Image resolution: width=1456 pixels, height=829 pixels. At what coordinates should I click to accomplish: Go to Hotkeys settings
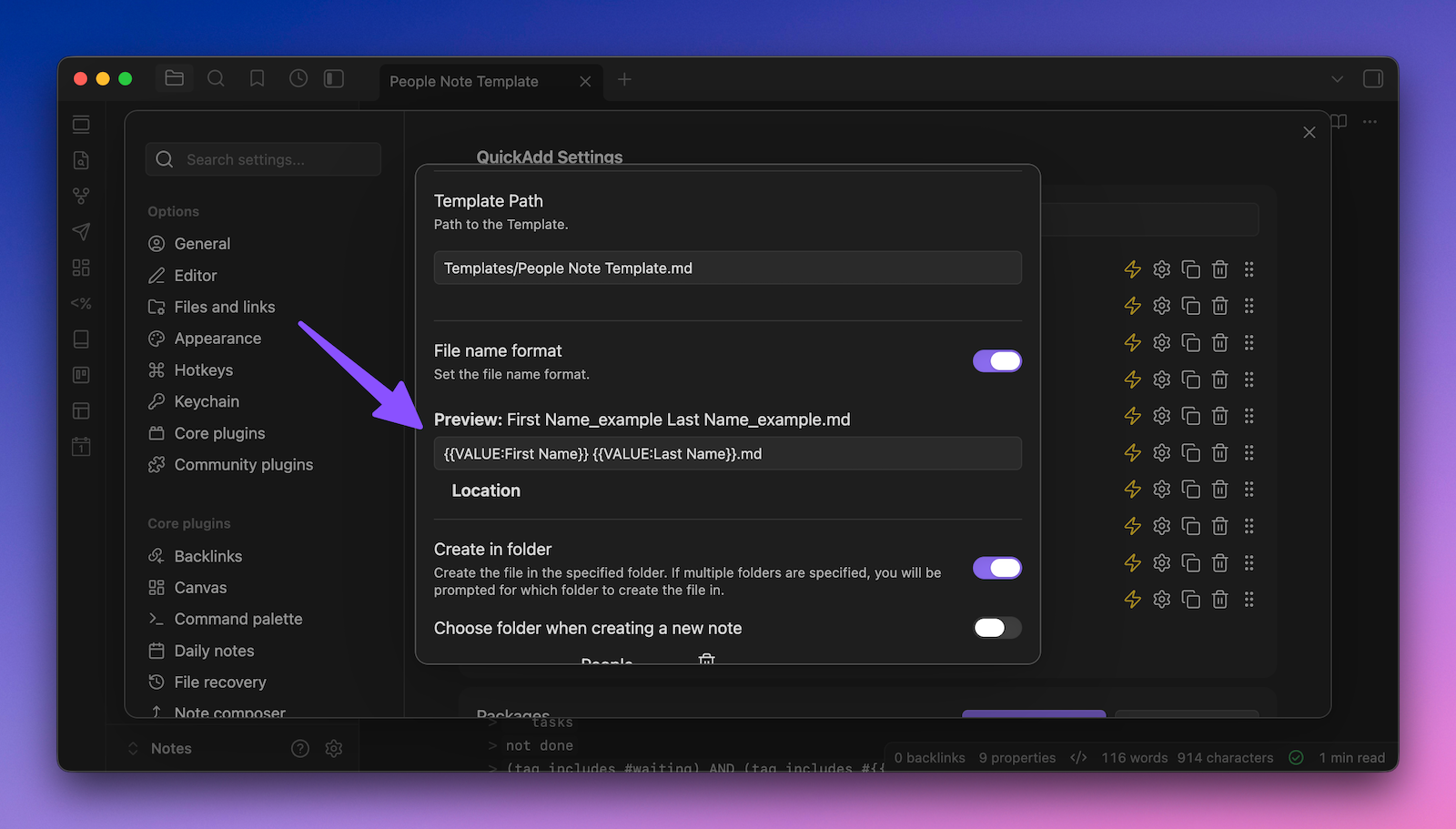[x=203, y=370]
